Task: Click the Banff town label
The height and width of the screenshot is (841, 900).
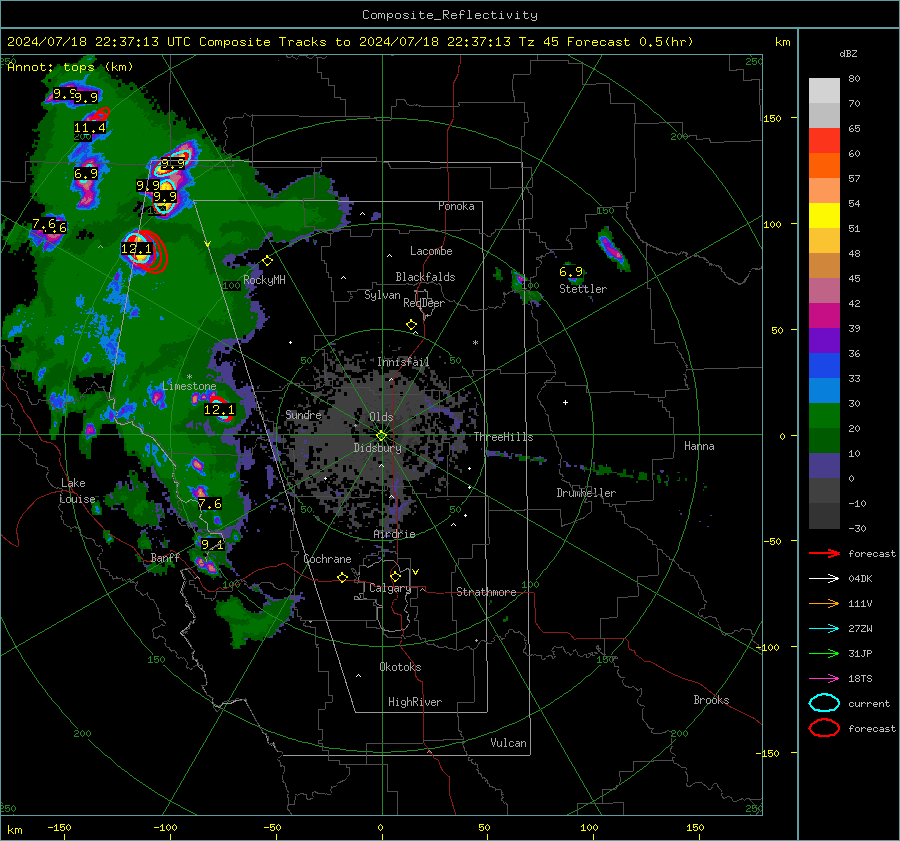Action: 165,557
